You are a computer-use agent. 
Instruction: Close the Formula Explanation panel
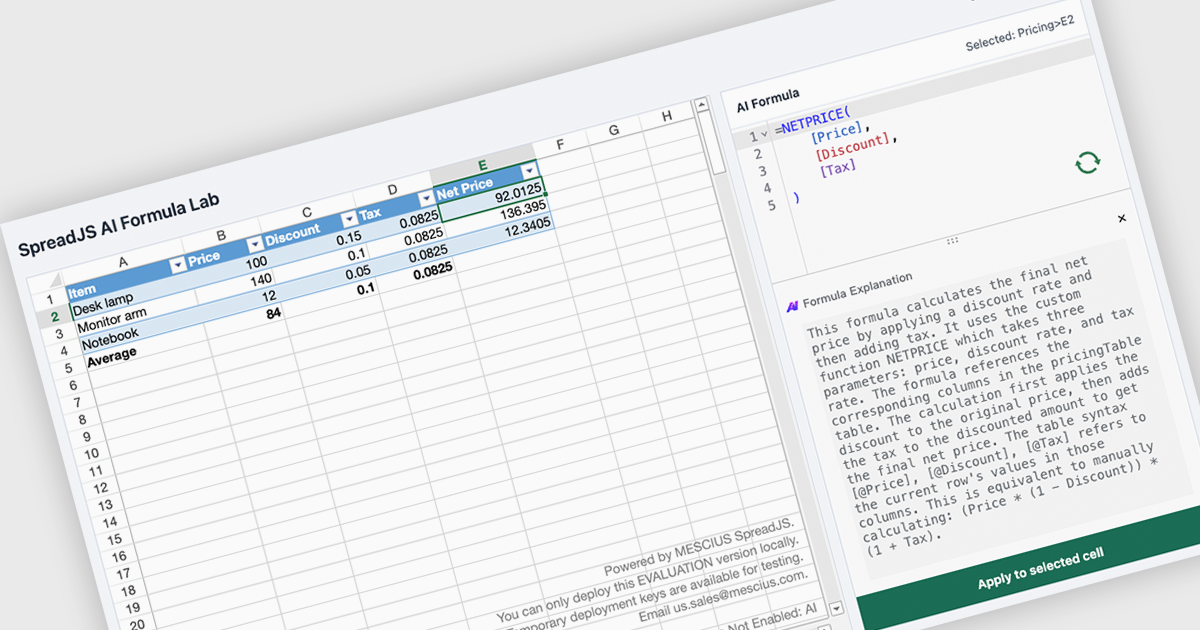1122,218
